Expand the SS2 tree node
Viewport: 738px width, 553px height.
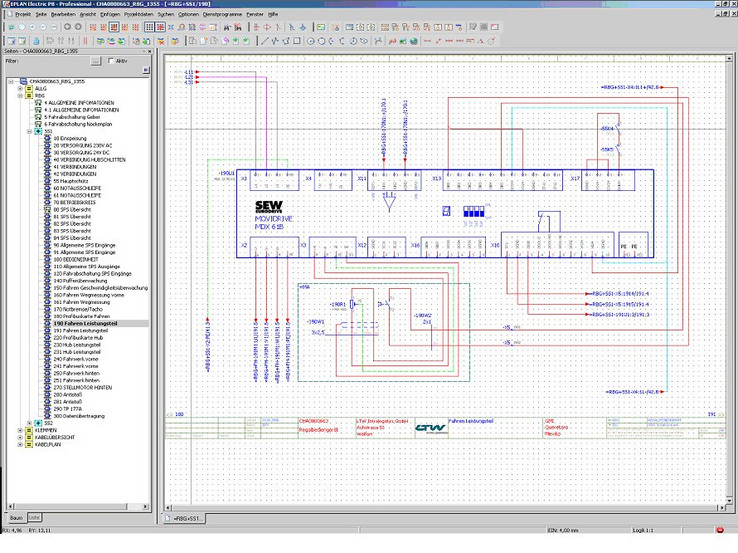(x=31, y=423)
